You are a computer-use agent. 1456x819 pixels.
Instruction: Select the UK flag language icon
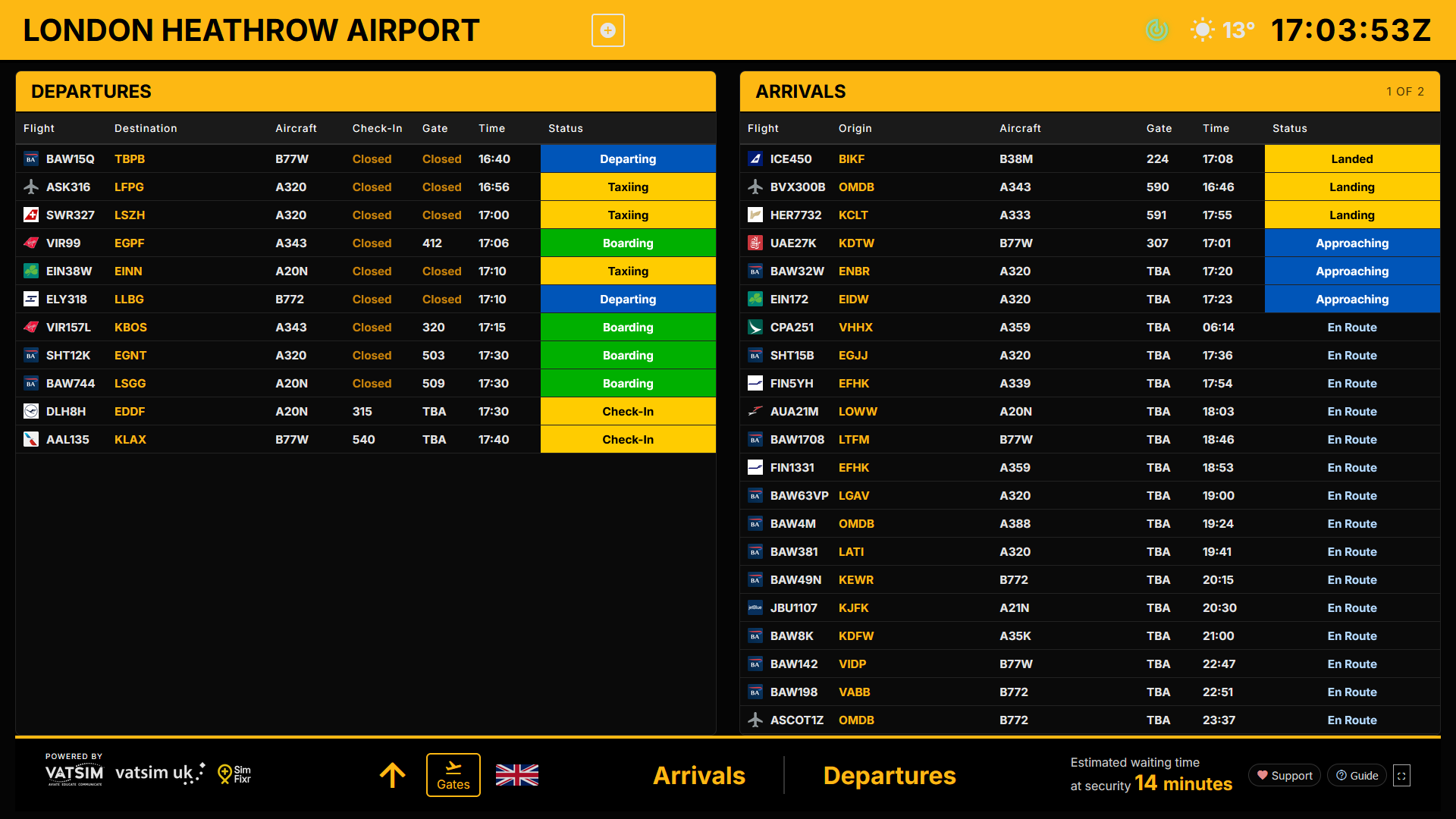tap(516, 775)
